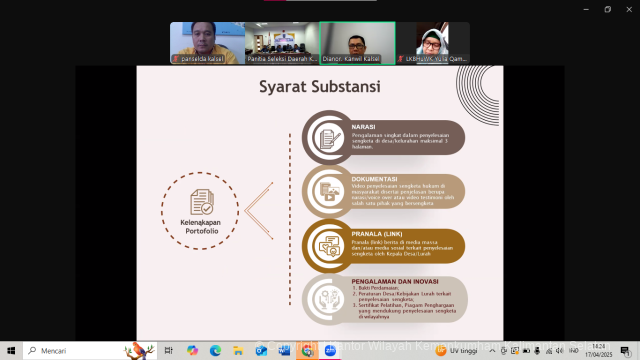This screenshot has width=640, height=360.
Task: Open the notification center icon
Action: [625, 351]
